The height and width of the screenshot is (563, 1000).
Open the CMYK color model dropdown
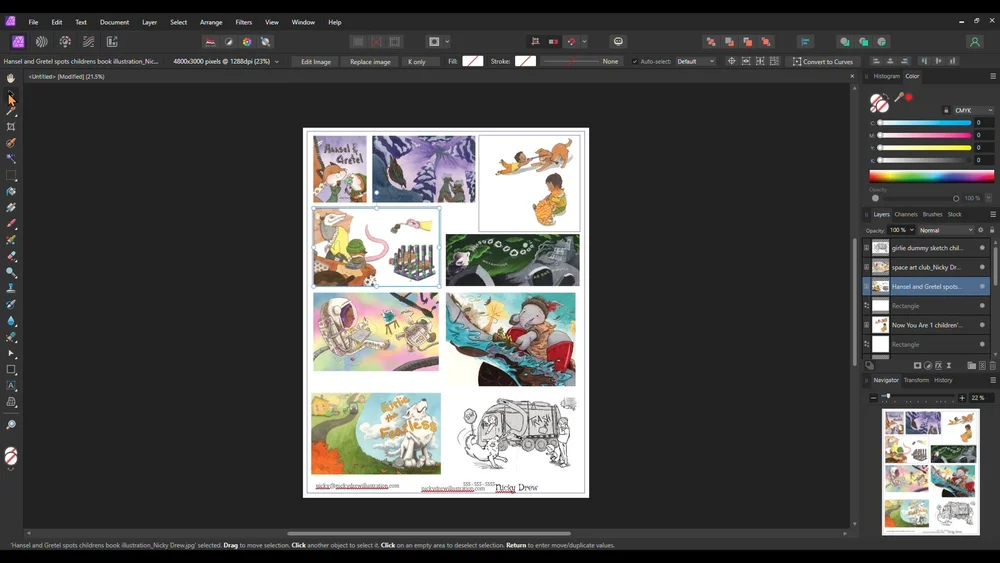[973, 110]
